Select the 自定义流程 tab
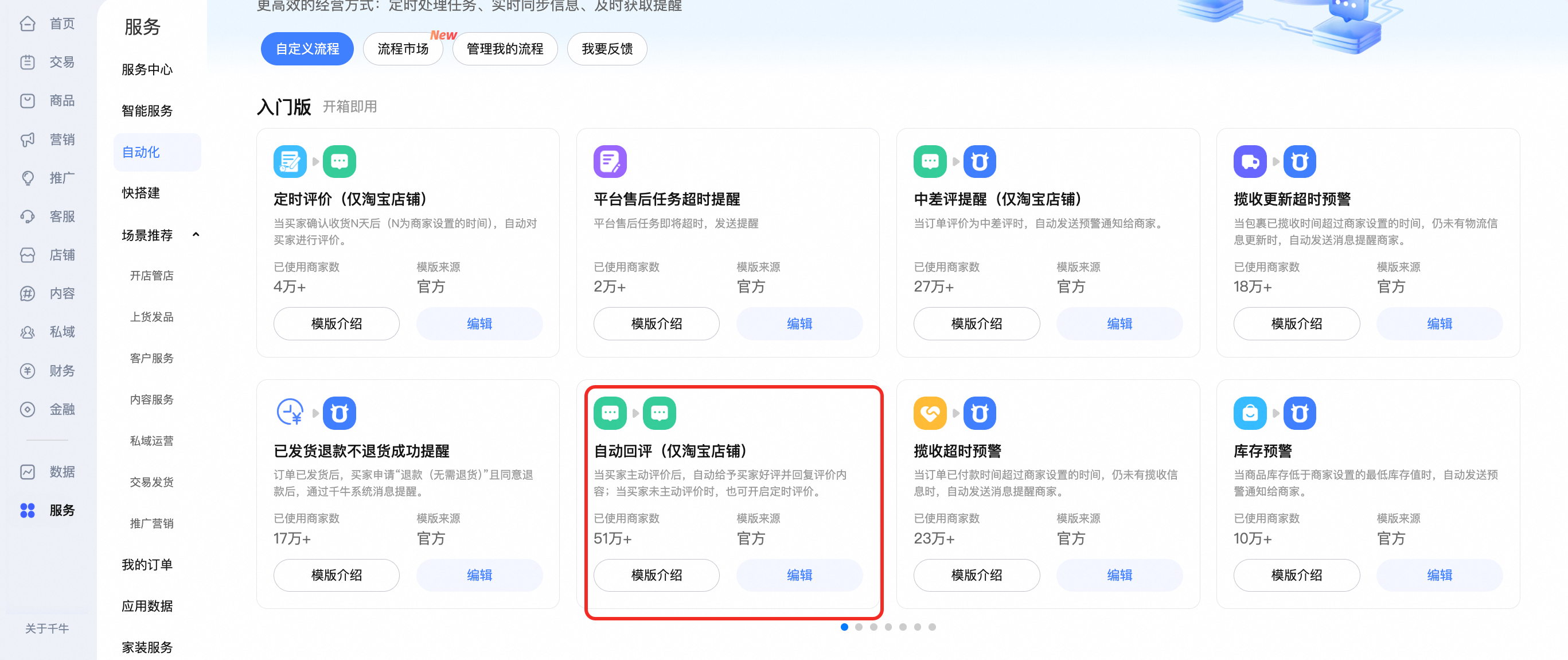The image size is (1568, 660). [x=307, y=49]
